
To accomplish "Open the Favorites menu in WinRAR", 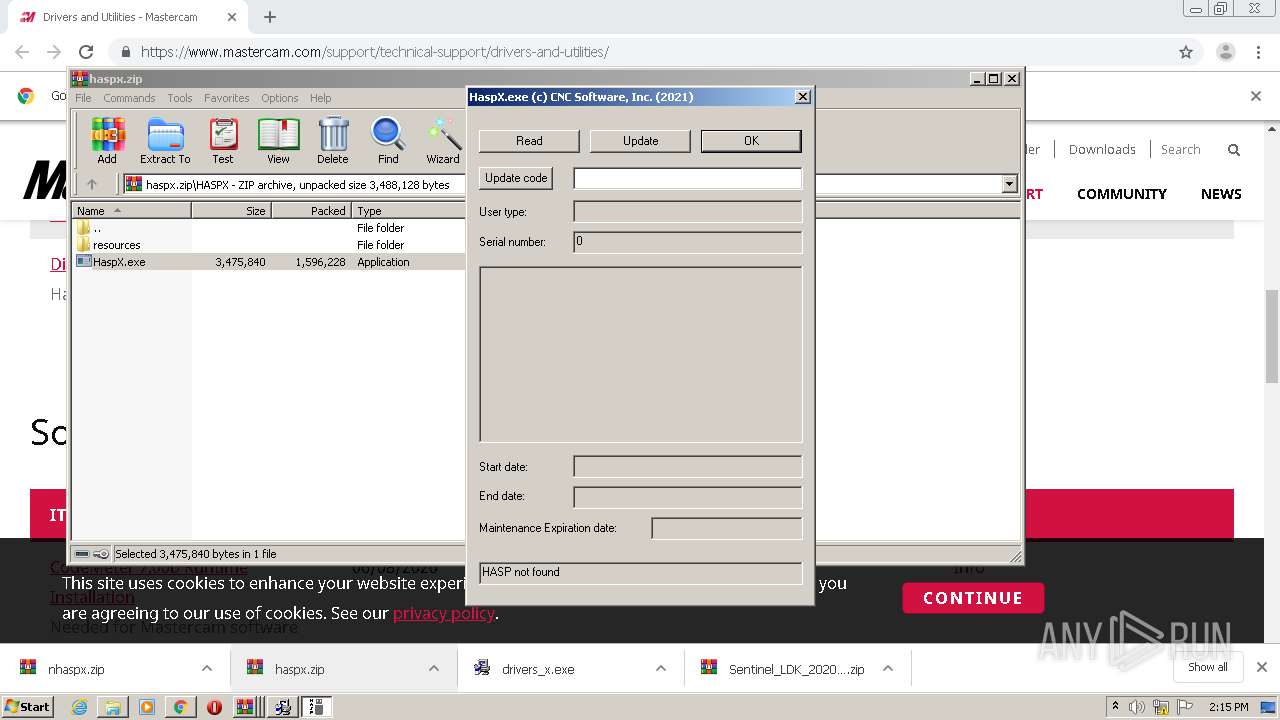I will (227, 98).
